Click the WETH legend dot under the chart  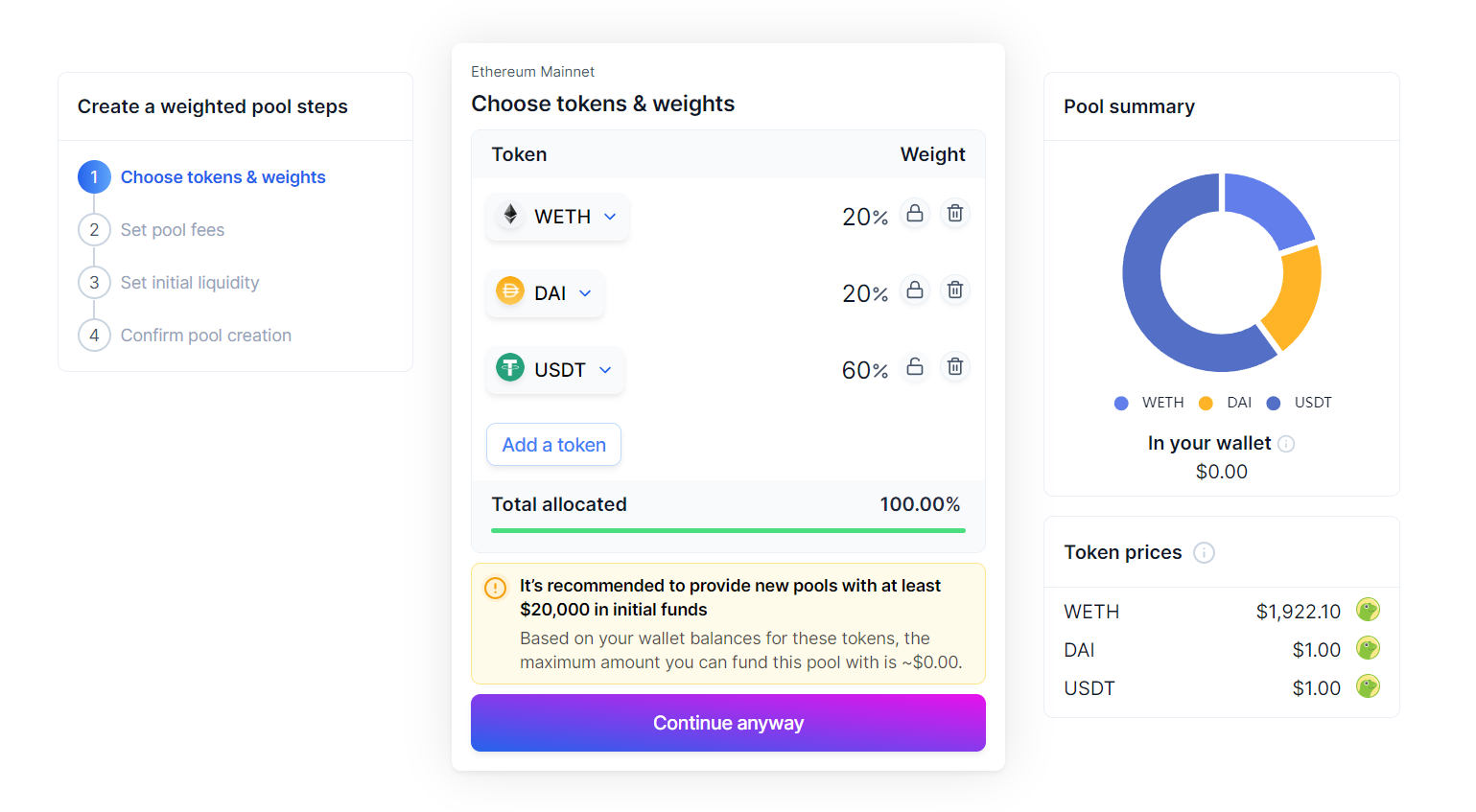pos(1121,403)
